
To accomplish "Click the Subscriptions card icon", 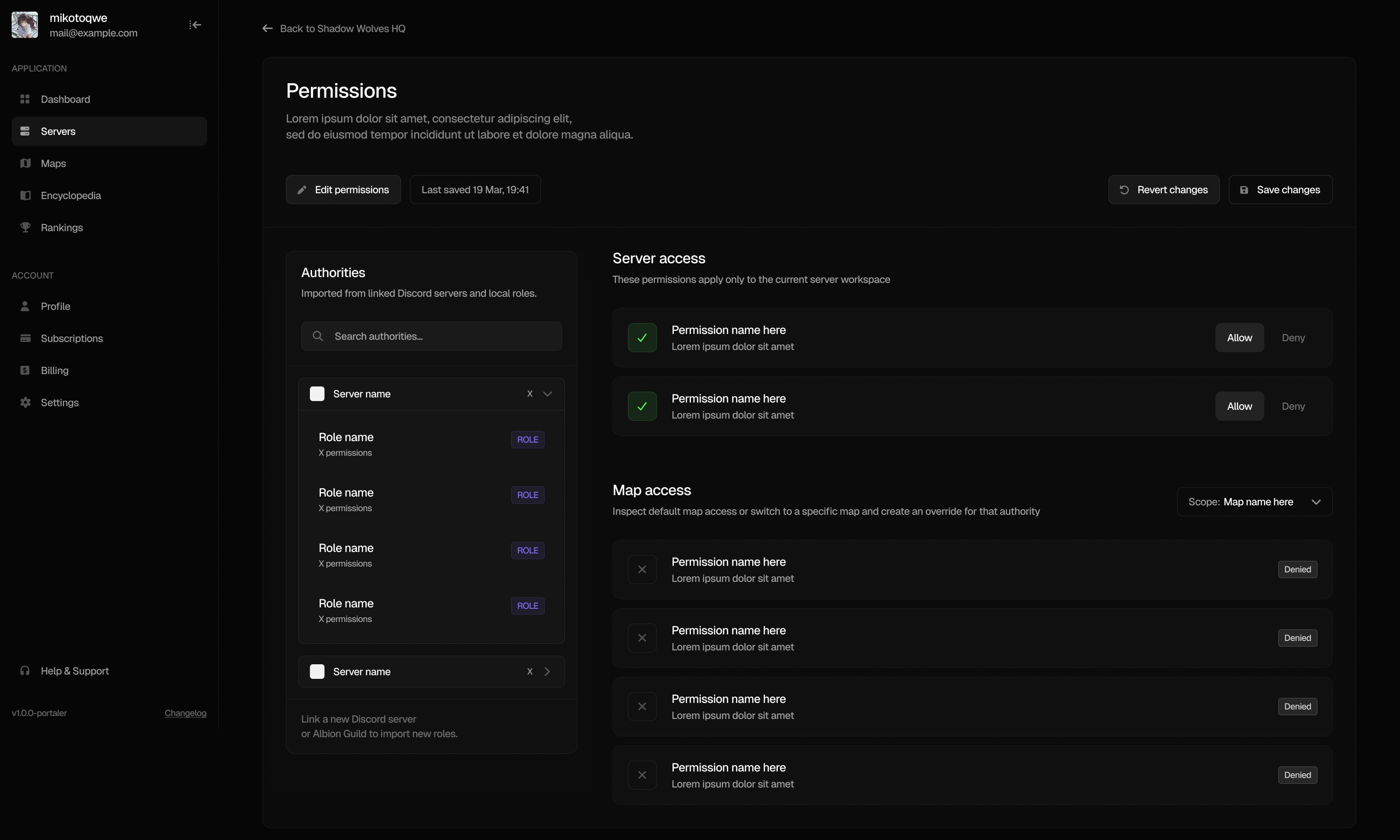I will coord(25,338).
